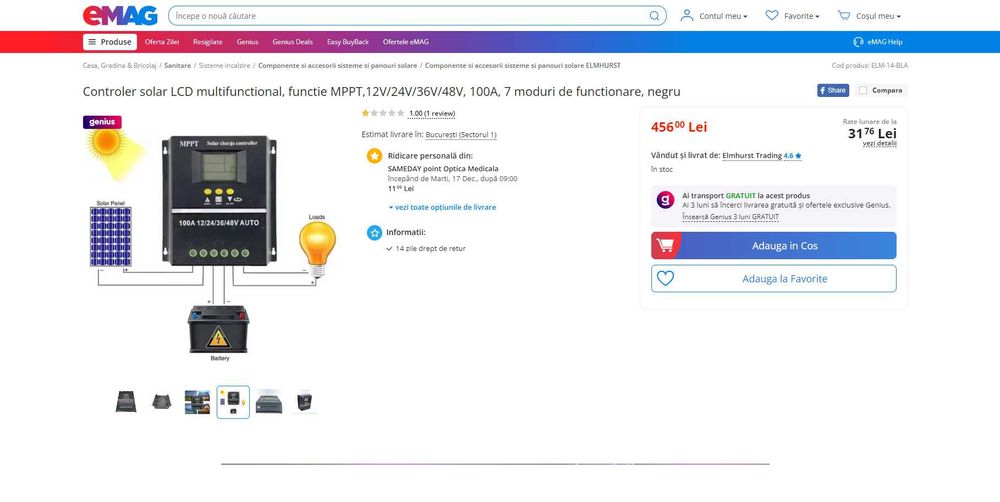
Task: Click the shopping cart icon in the header
Action: tap(844, 15)
